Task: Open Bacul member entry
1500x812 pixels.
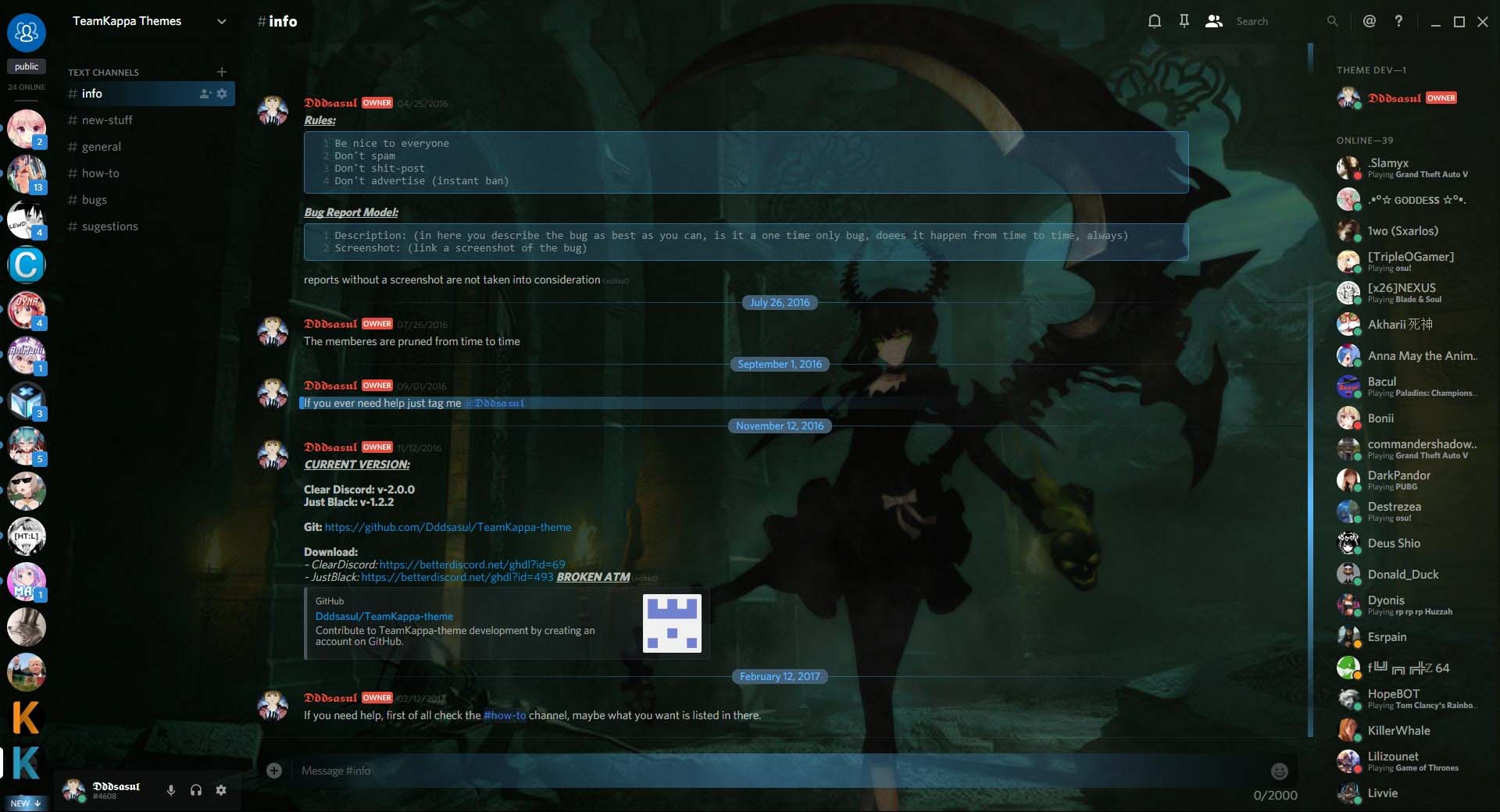Action: 1406,386
